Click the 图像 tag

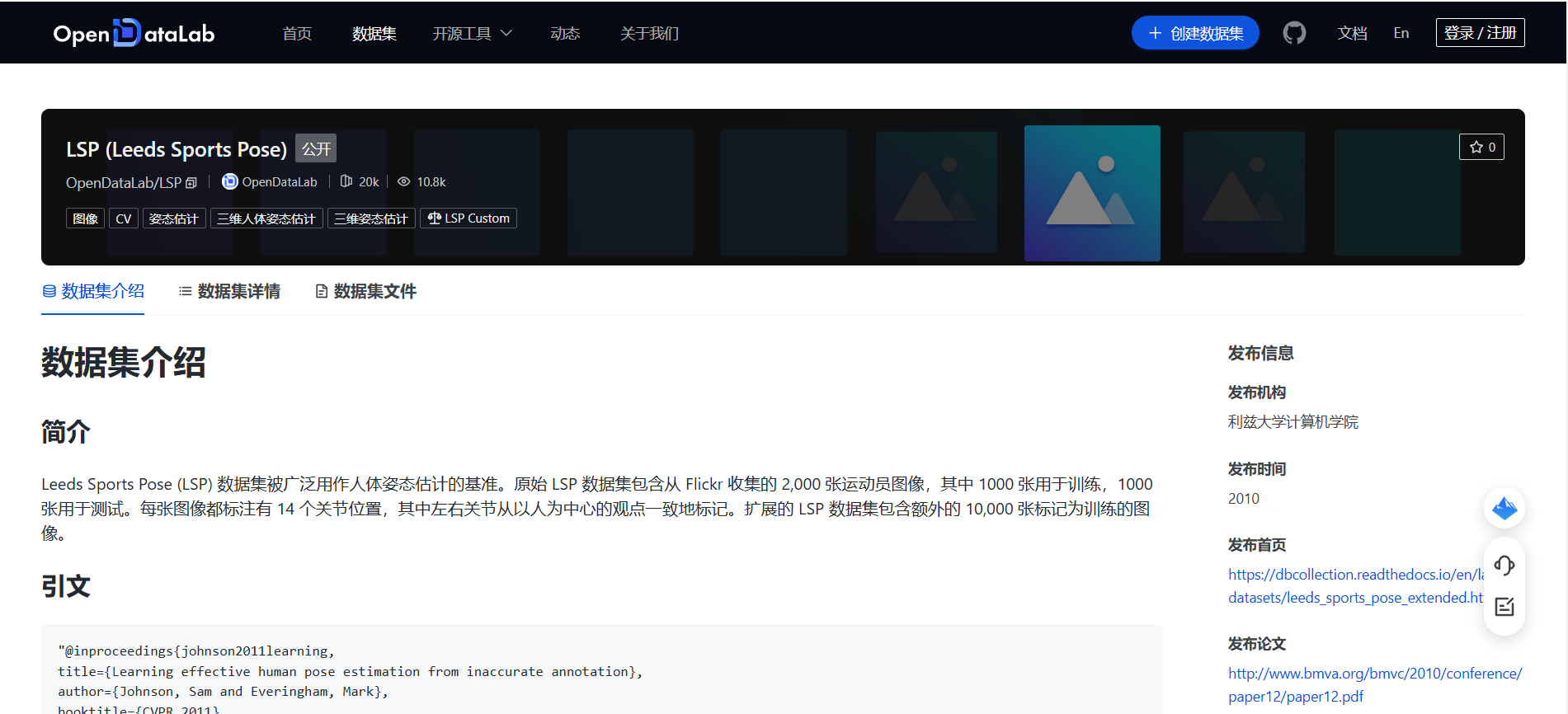[85, 218]
